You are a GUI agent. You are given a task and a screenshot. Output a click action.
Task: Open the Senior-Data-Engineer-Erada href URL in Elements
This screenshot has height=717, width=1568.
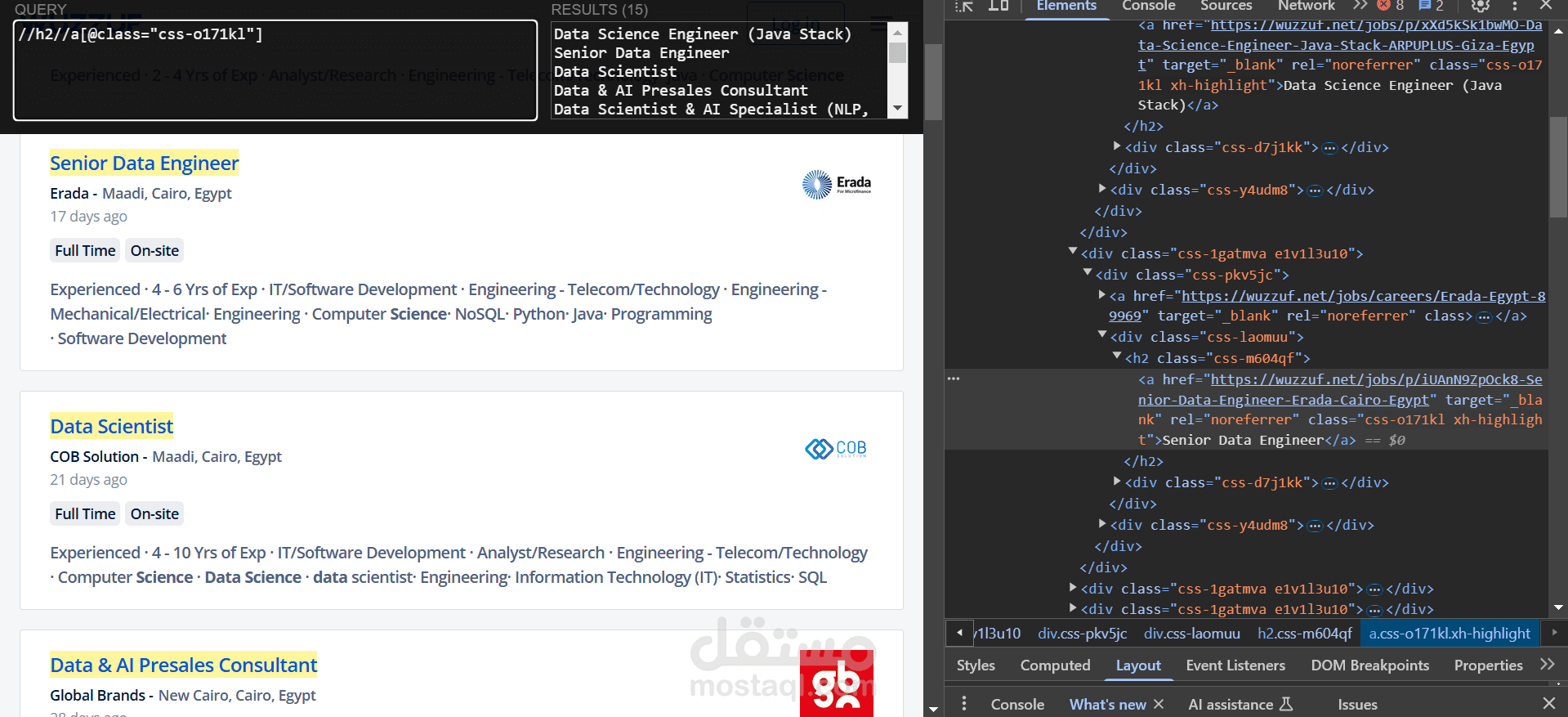pos(1340,390)
